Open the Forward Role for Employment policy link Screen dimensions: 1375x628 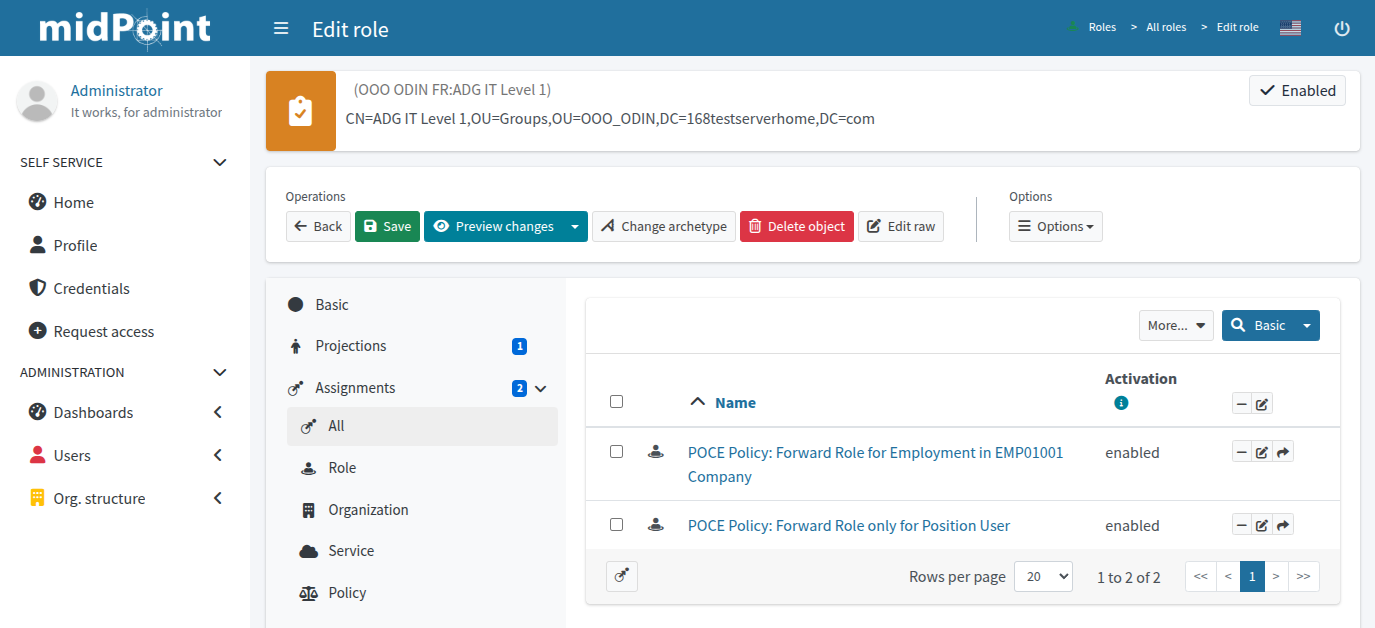(x=876, y=464)
